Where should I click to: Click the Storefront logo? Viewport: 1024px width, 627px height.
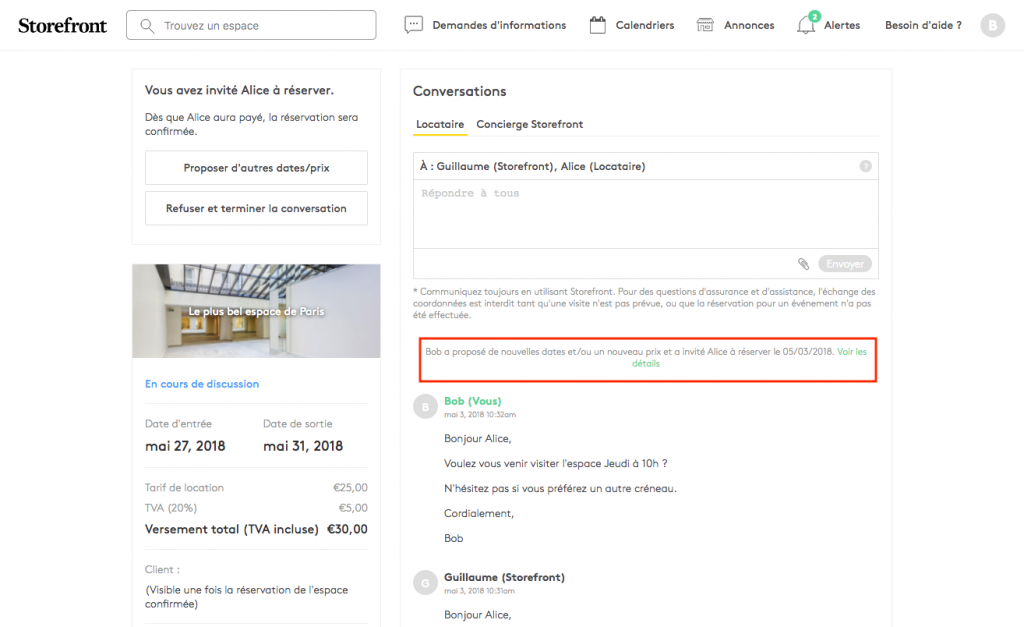point(62,25)
